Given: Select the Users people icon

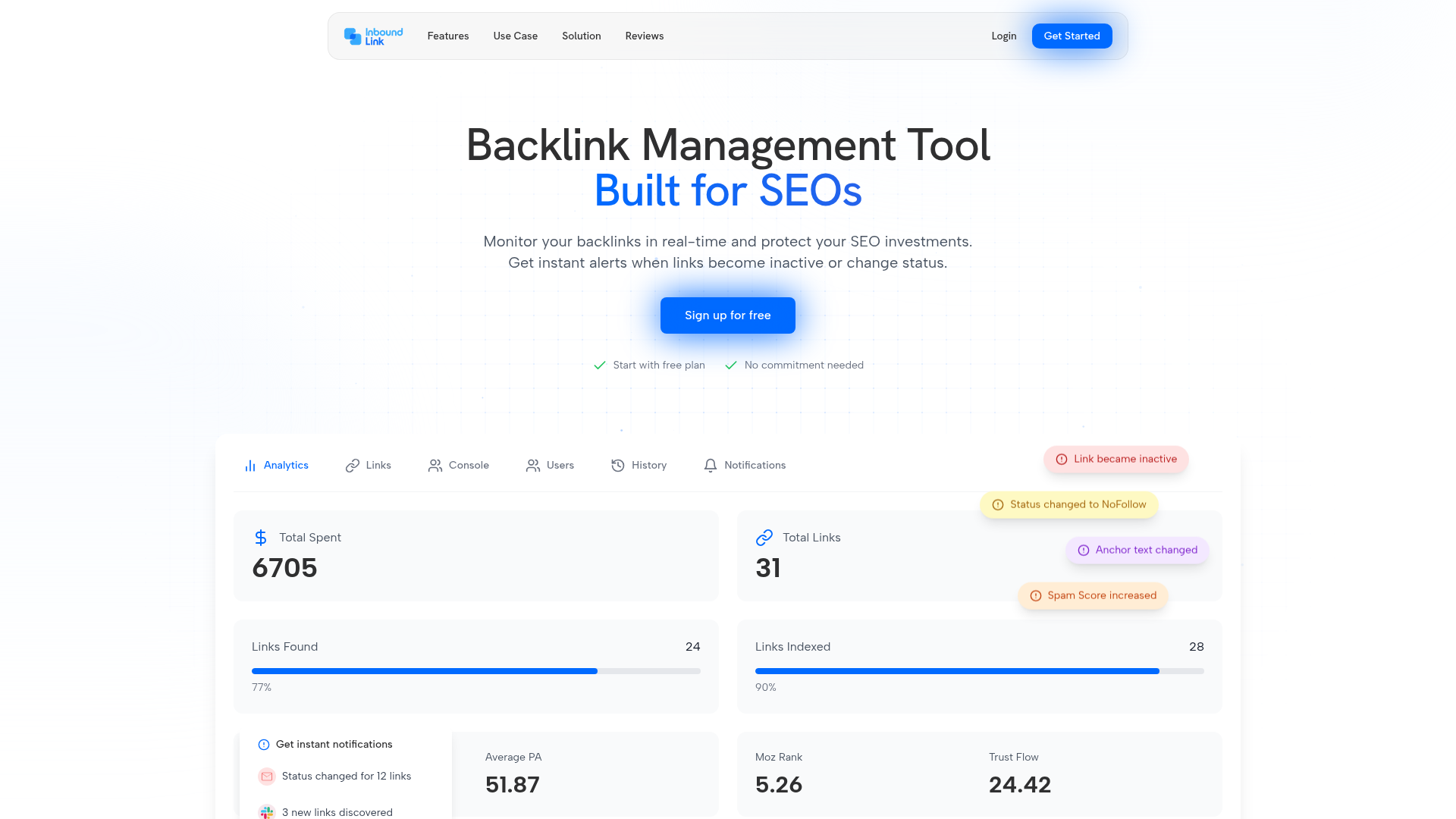Looking at the screenshot, I should tap(533, 465).
